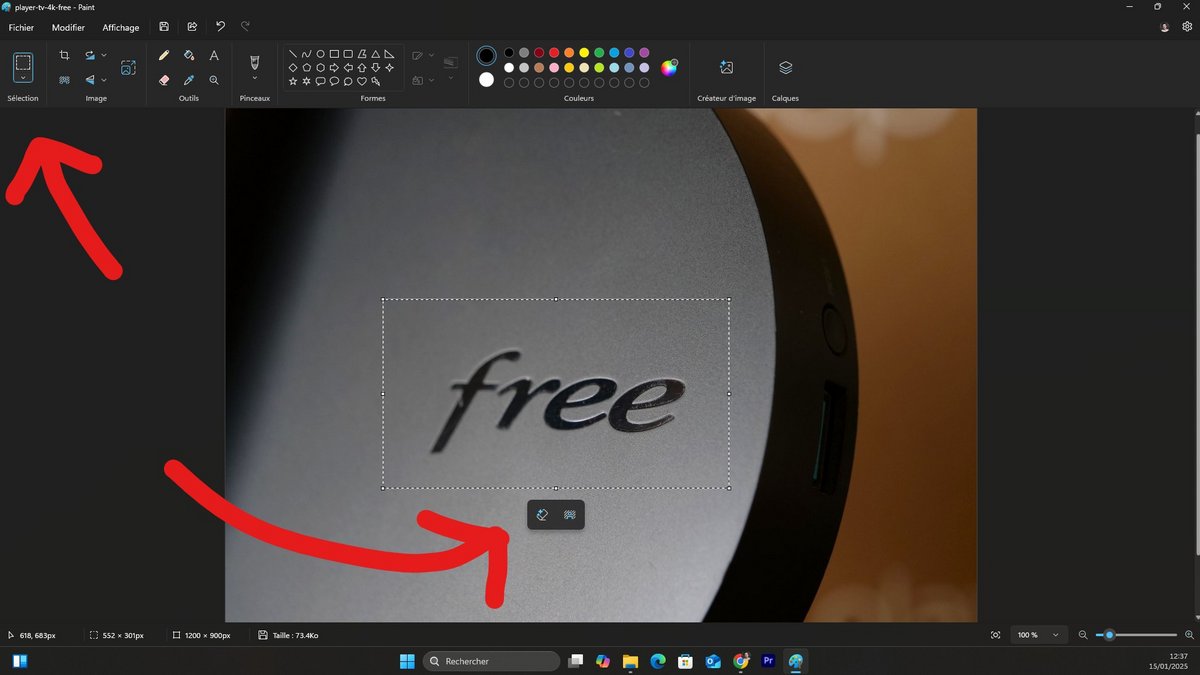Click the Rechercher taskbar search box
Image resolution: width=1200 pixels, height=675 pixels.
pyautogui.click(x=491, y=661)
